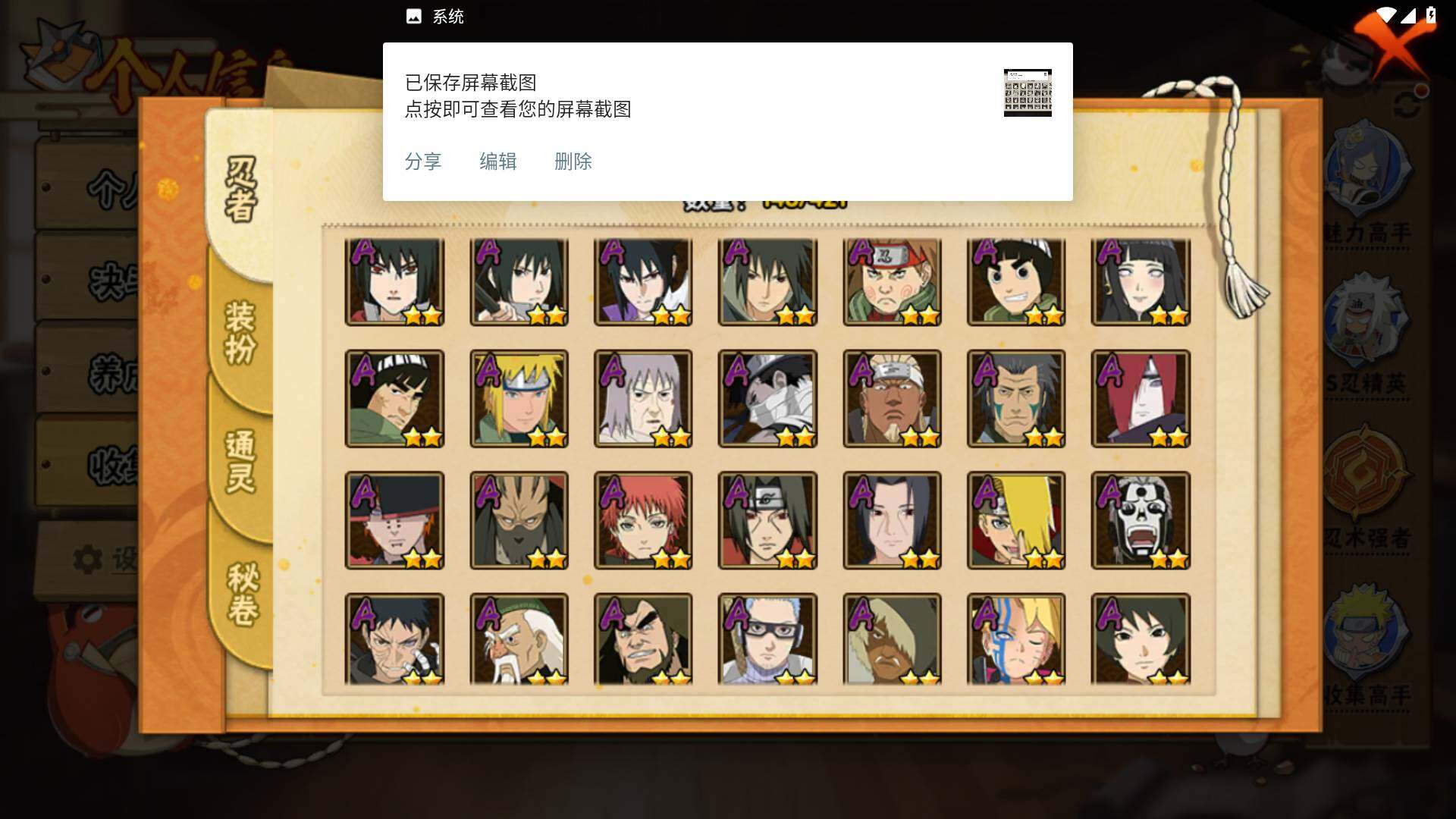Tap the 编辑 edit action
The height and width of the screenshot is (819, 1456).
497,162
